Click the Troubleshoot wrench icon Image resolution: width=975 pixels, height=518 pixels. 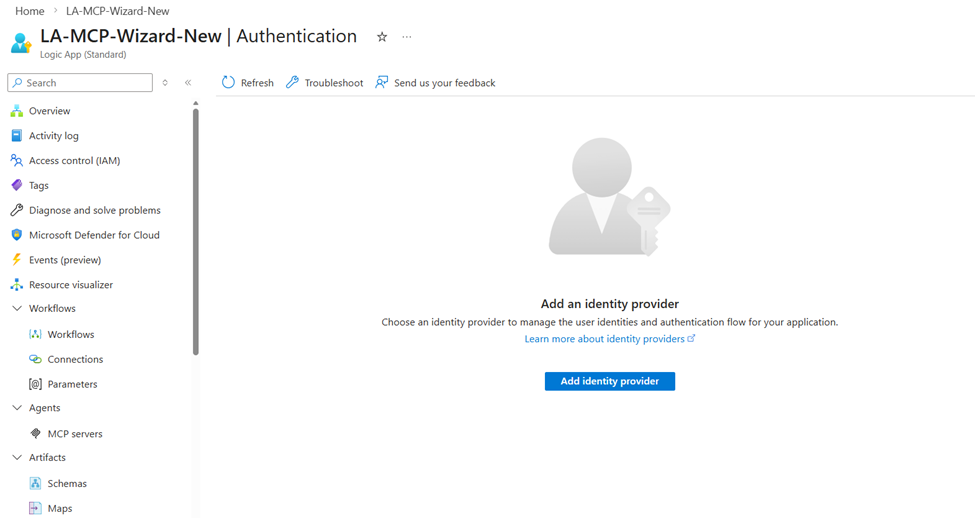(x=292, y=82)
